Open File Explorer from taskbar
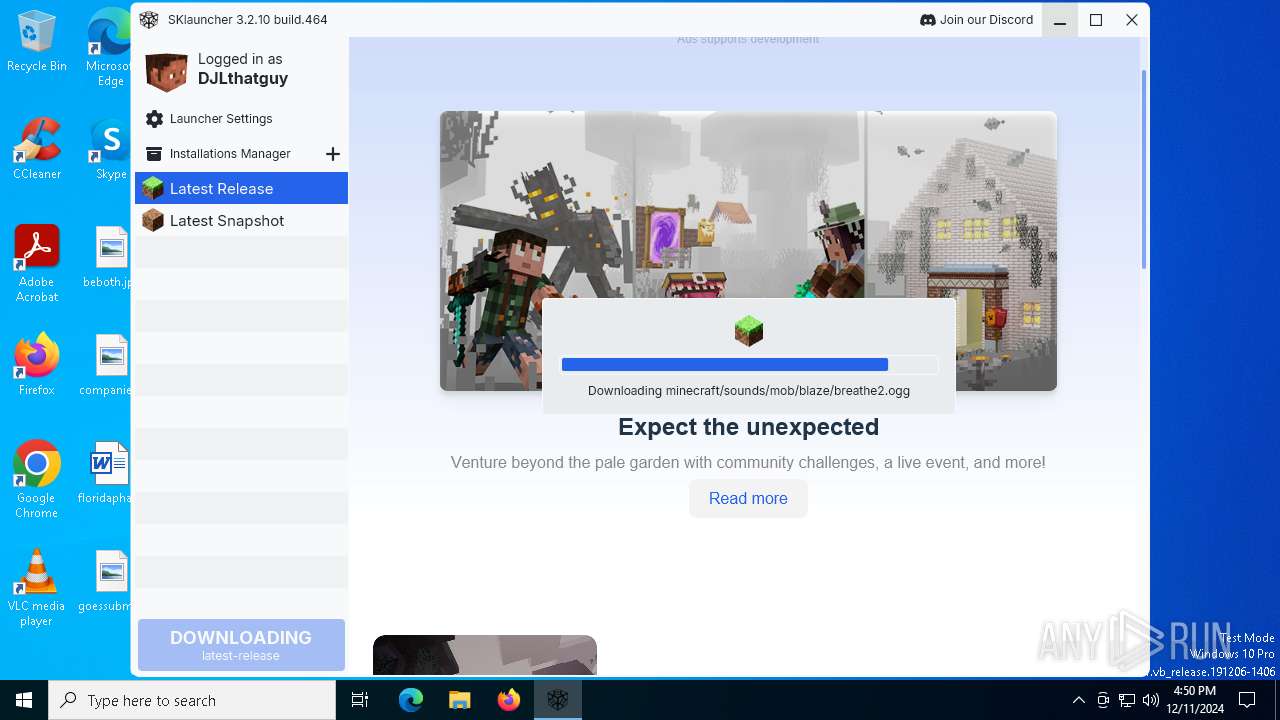The width and height of the screenshot is (1280, 720). tap(459, 700)
